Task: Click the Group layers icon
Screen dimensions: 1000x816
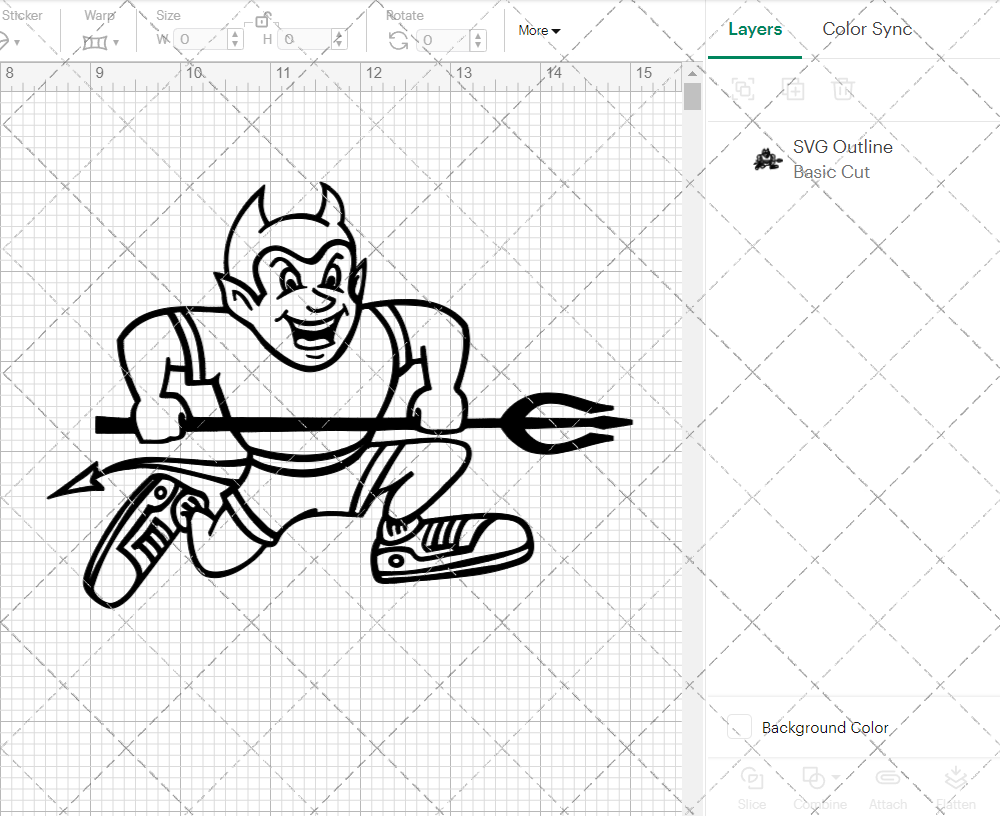Action: click(x=743, y=90)
